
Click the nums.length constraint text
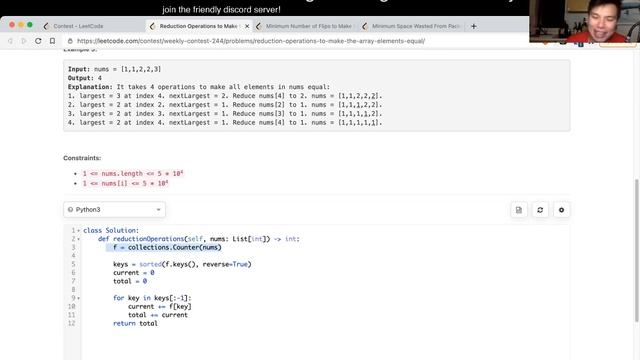coord(133,173)
